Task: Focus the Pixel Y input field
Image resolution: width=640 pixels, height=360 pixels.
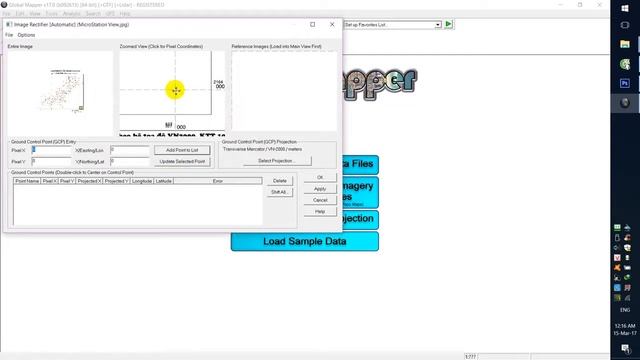Action: tap(51, 162)
